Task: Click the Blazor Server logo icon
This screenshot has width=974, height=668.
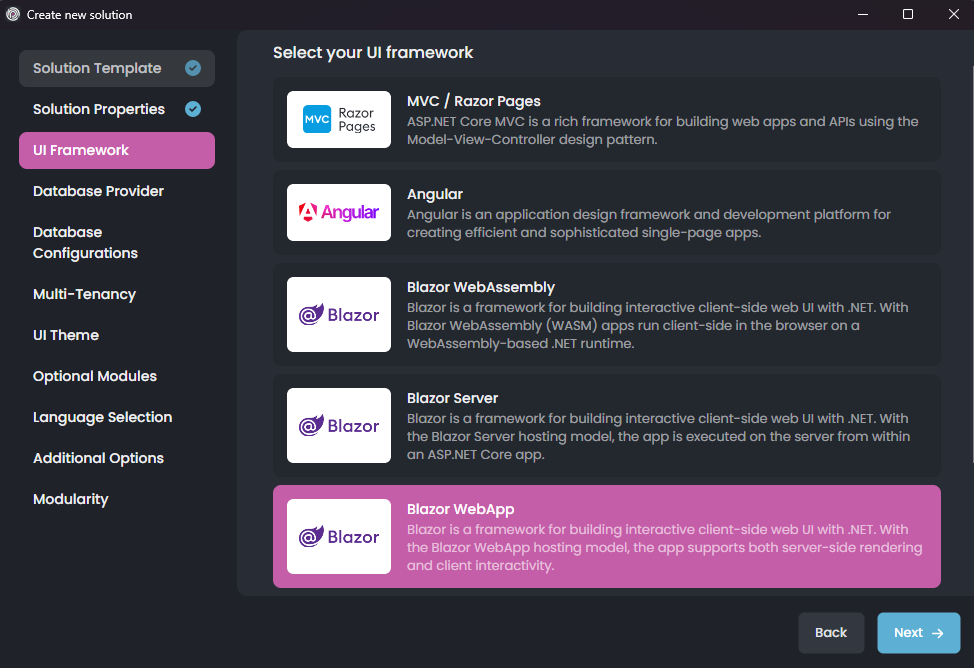Action: (338, 425)
